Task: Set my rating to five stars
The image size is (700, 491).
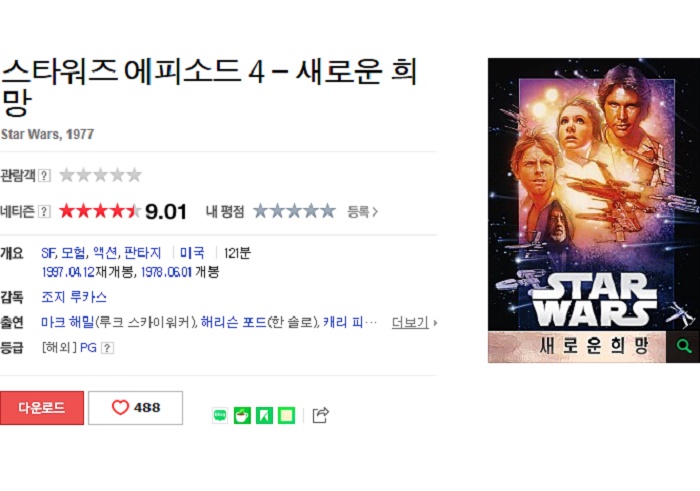Action: click(328, 211)
